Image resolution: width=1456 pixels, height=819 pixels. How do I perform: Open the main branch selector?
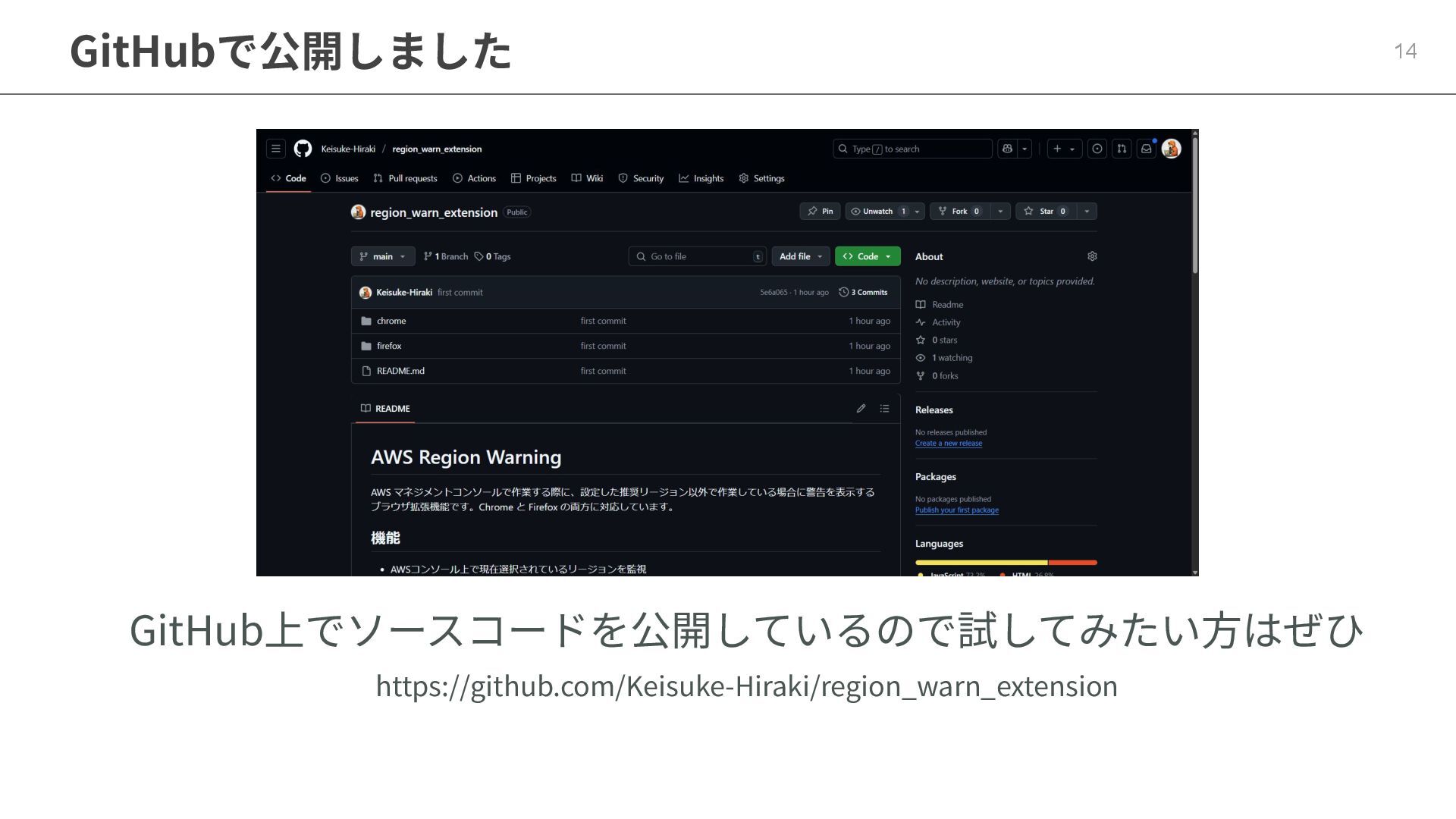(x=383, y=256)
